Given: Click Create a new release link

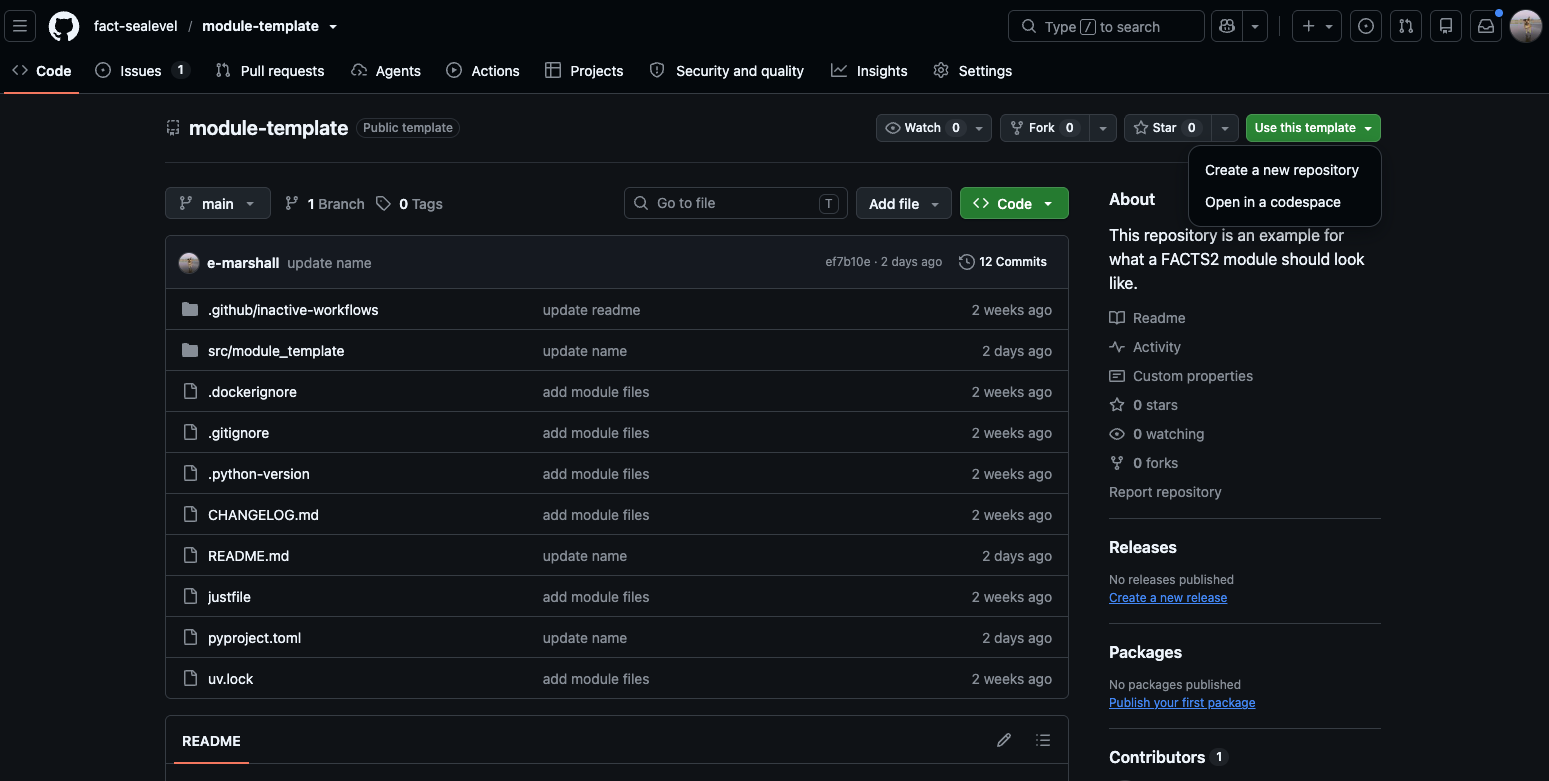Looking at the screenshot, I should click(x=1168, y=598).
